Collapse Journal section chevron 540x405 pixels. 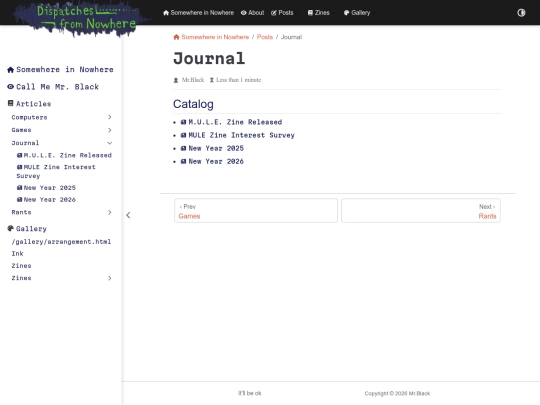[110, 143]
